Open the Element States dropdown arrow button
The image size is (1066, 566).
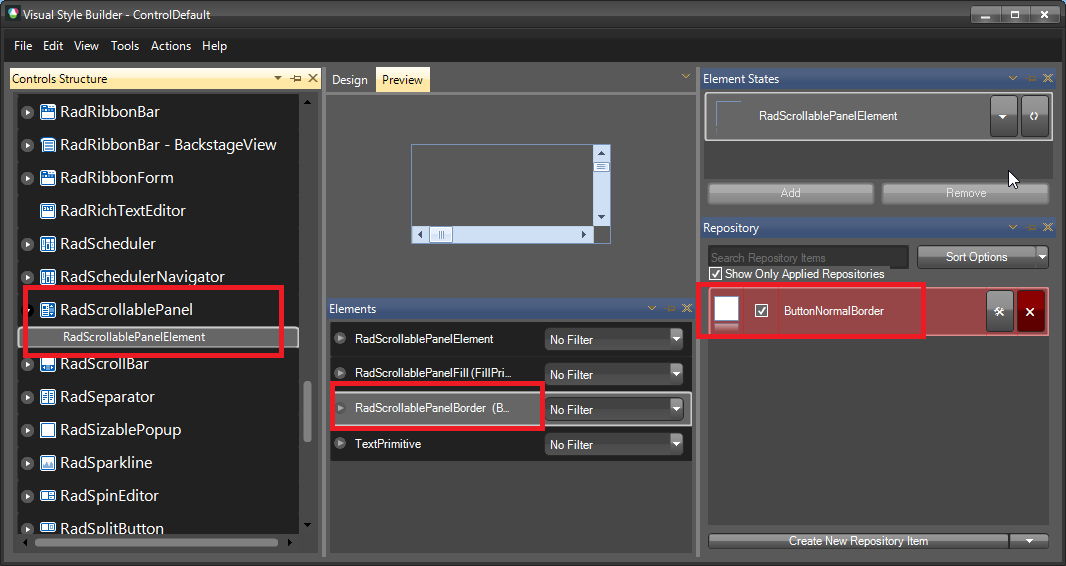(x=1003, y=116)
